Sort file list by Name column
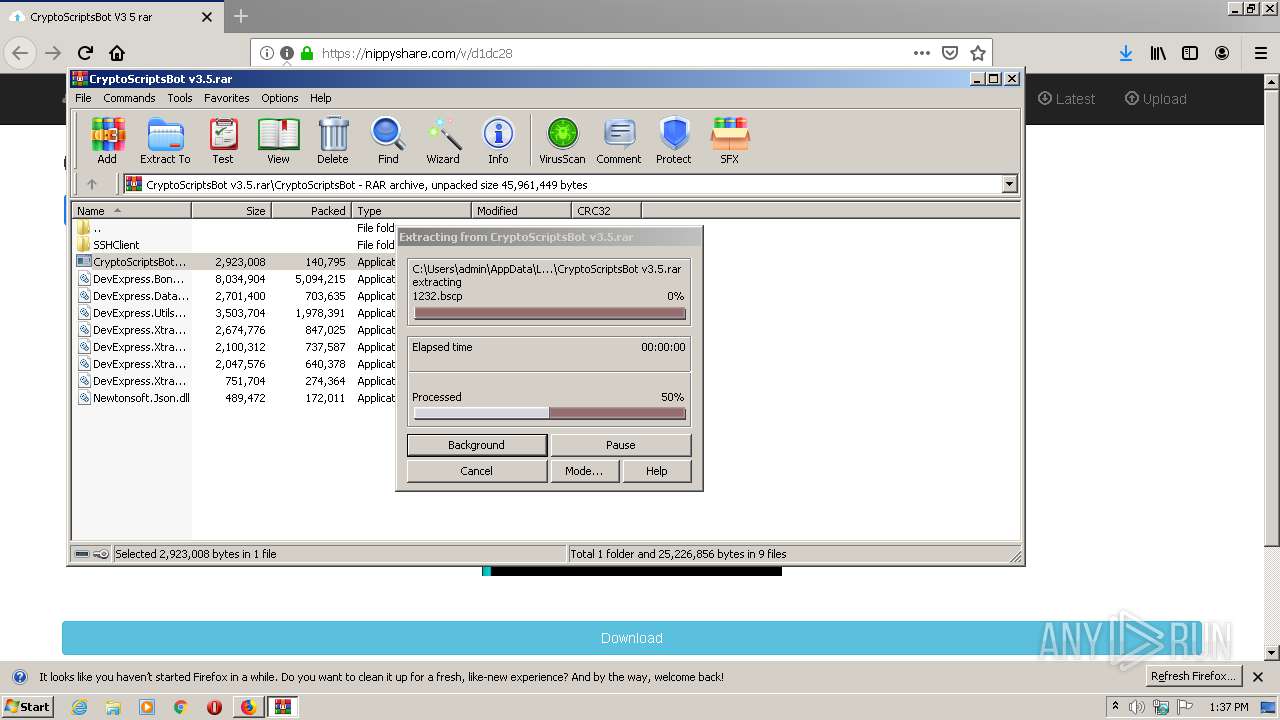The height and width of the screenshot is (720, 1280). click(x=131, y=210)
